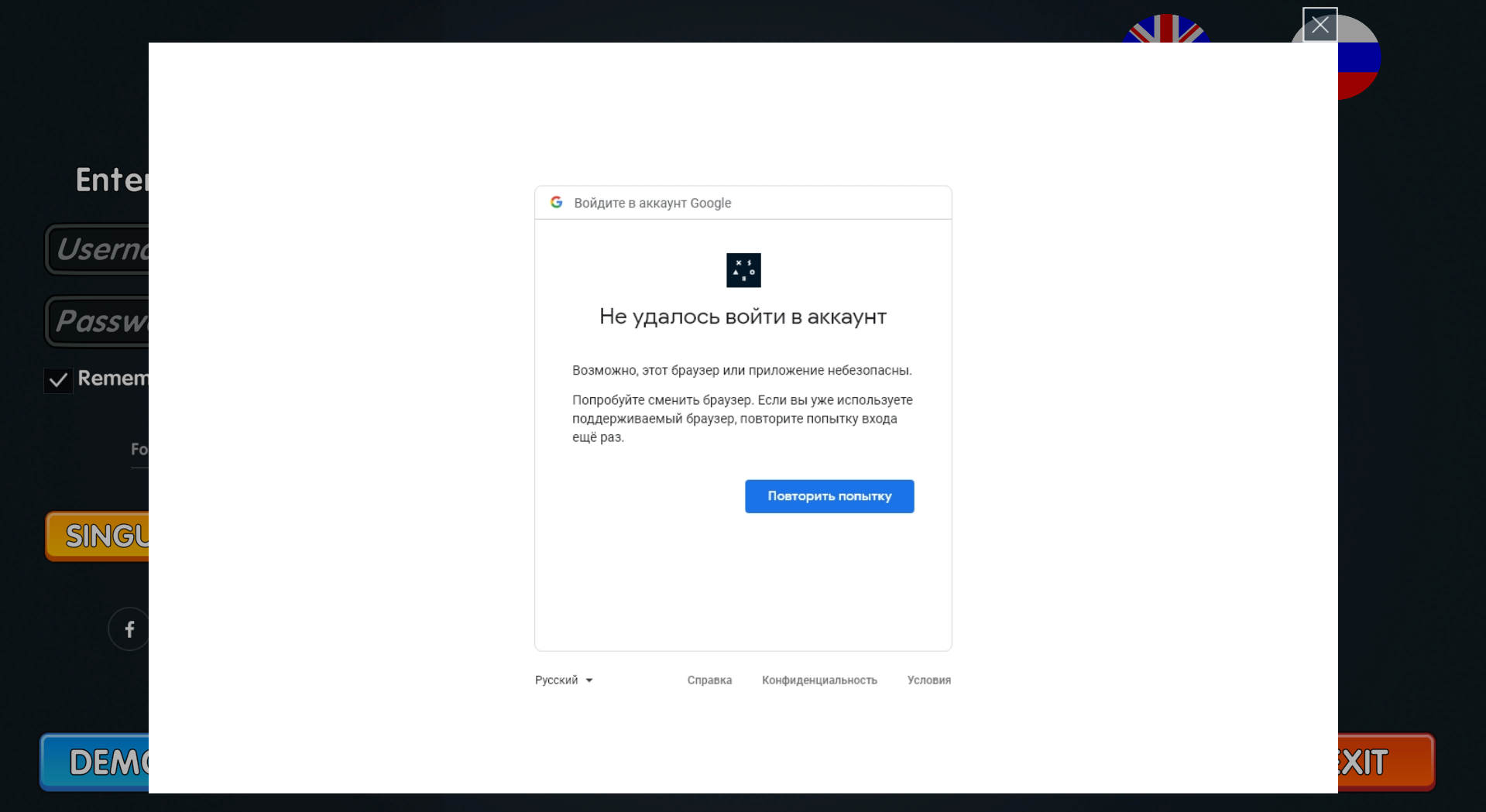Click the red EXIT button
This screenshot has width=1486, height=812.
click(x=1386, y=762)
